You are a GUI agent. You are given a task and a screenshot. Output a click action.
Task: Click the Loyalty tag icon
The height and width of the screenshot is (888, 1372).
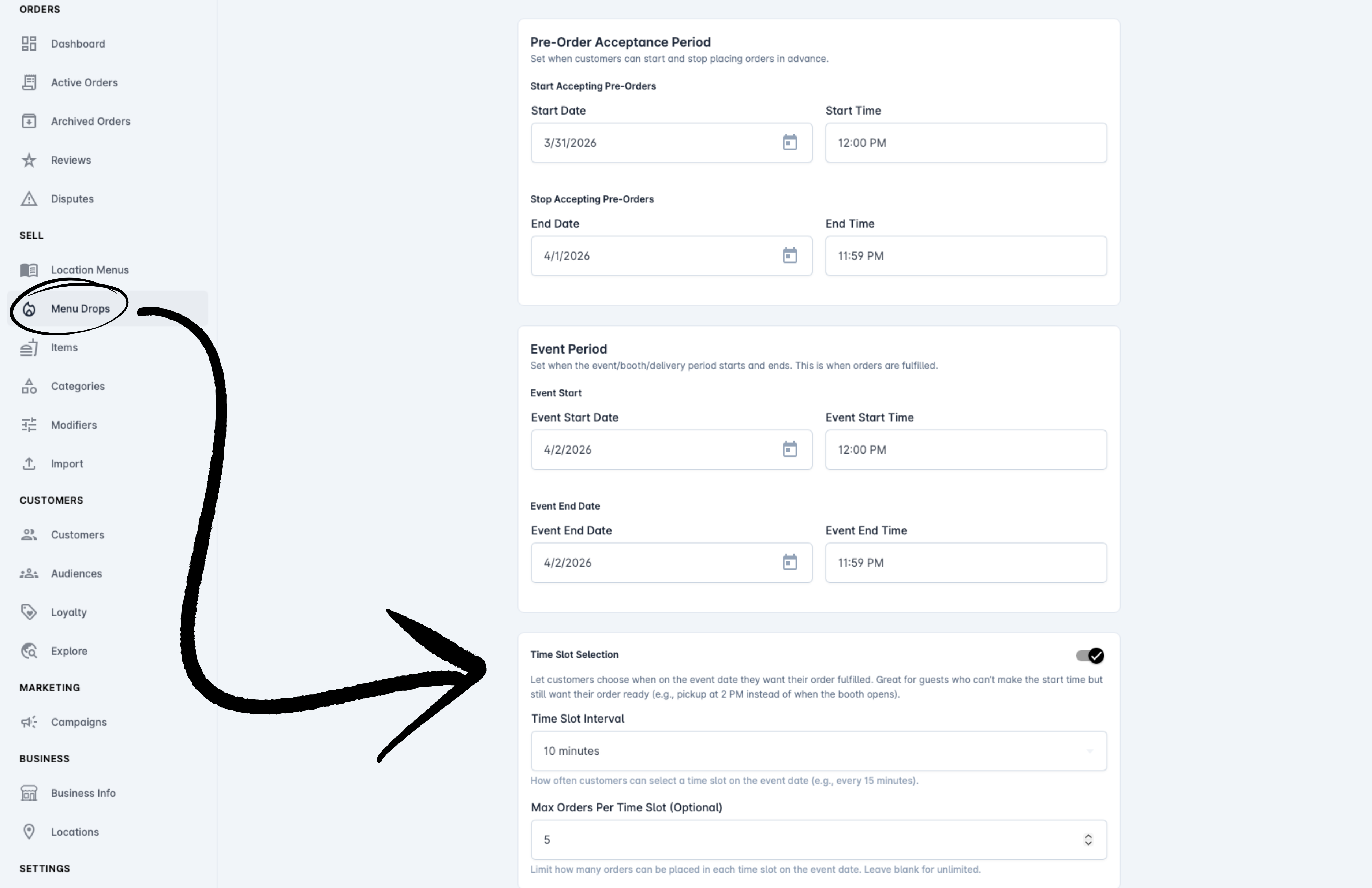point(29,612)
